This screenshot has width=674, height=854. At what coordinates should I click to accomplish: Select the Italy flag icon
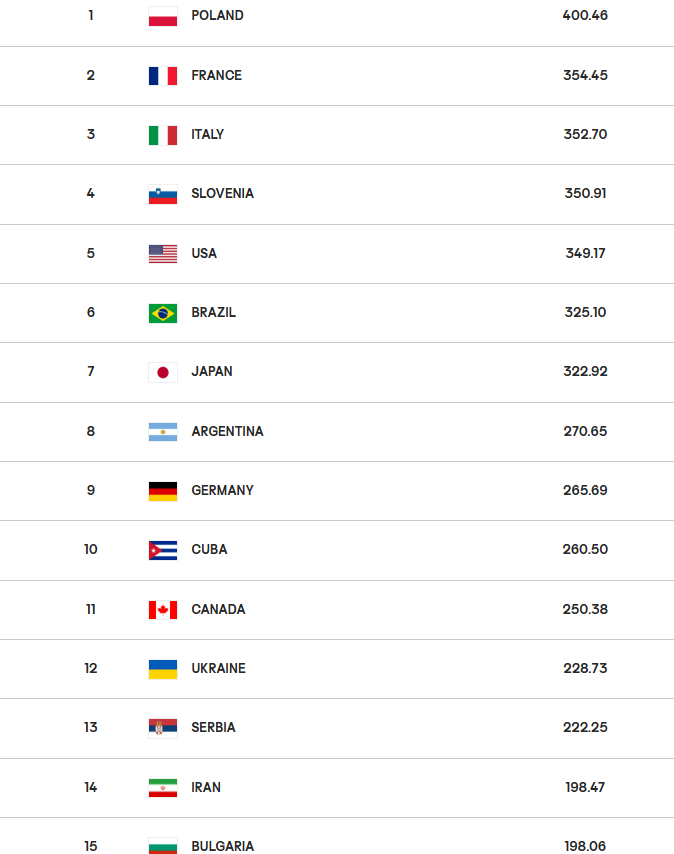pos(162,135)
